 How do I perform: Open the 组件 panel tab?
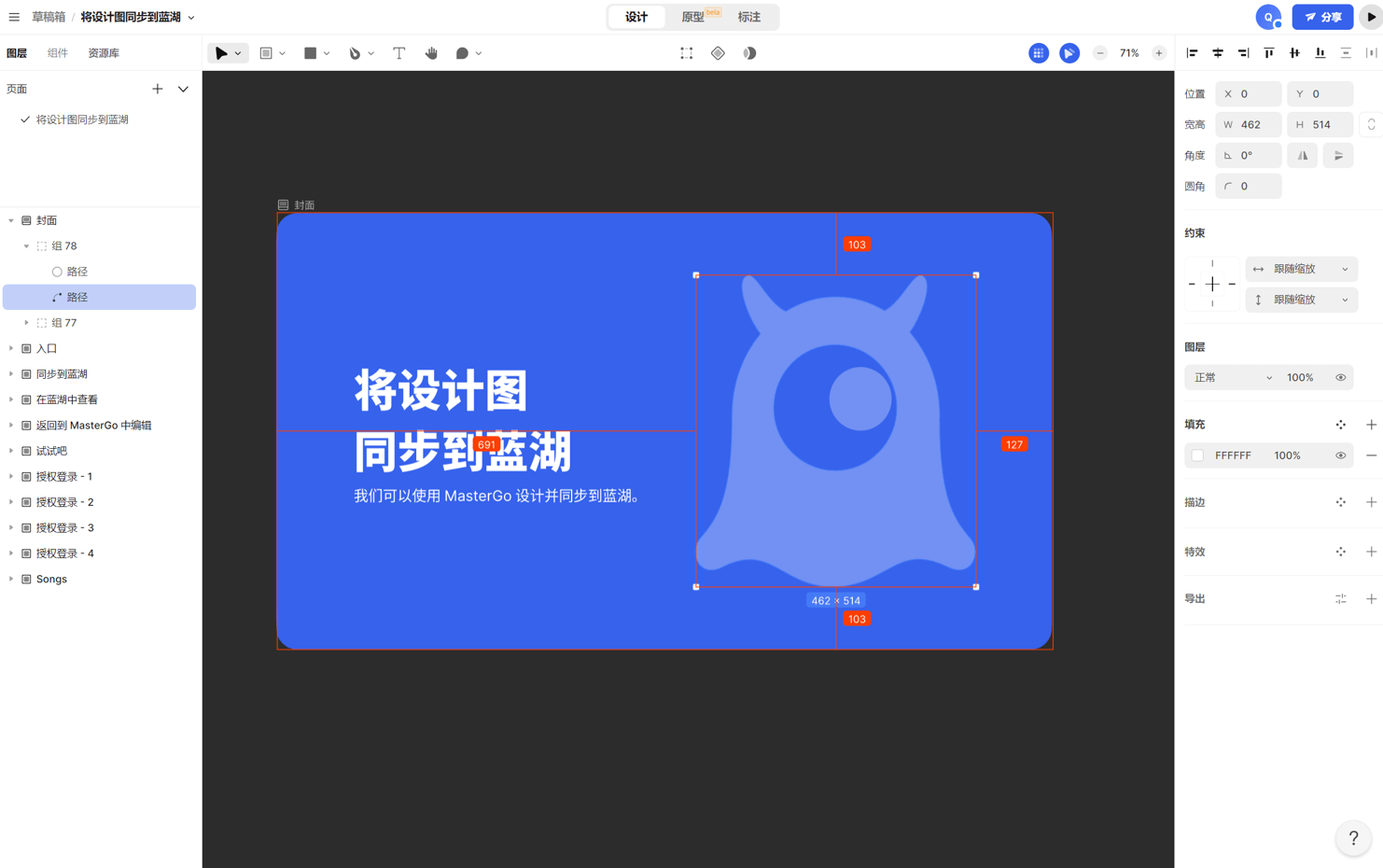coord(58,53)
